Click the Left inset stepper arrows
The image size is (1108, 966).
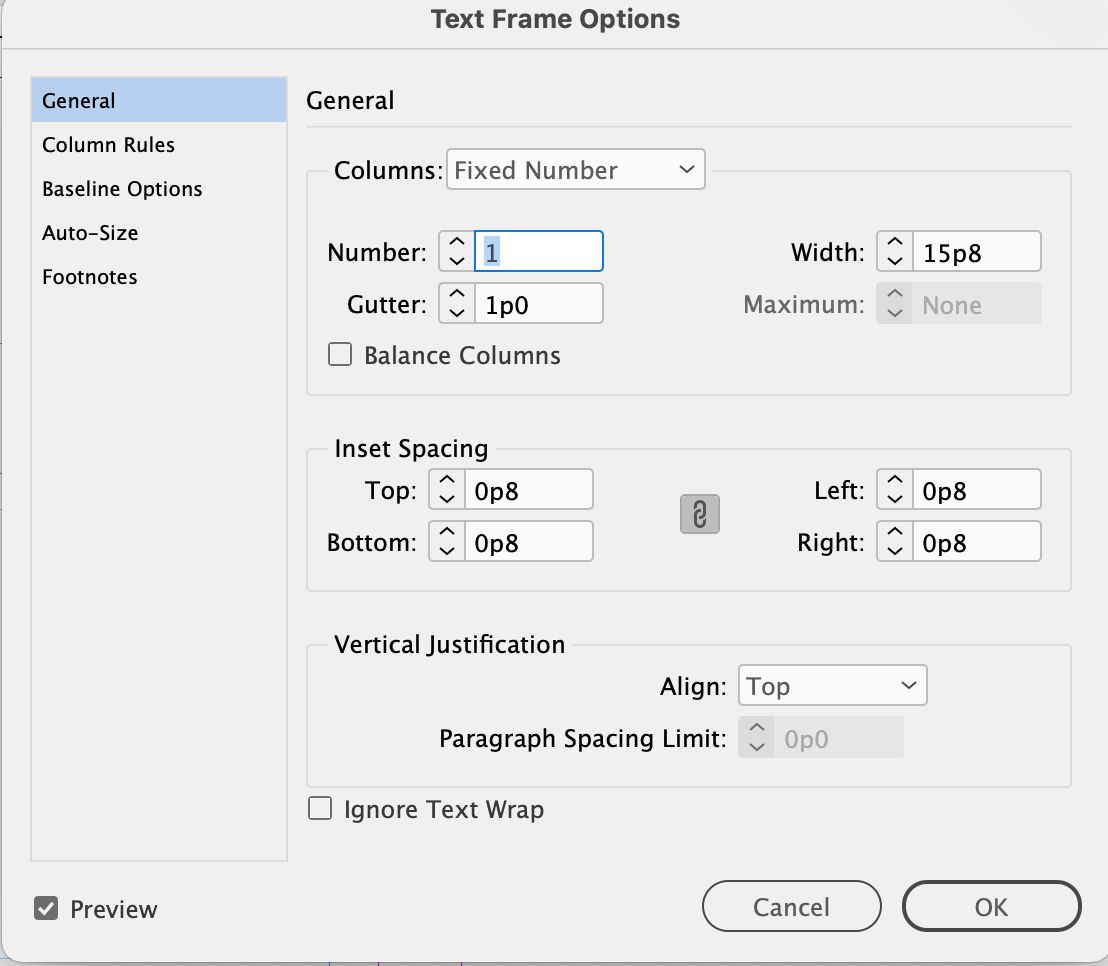coord(894,490)
